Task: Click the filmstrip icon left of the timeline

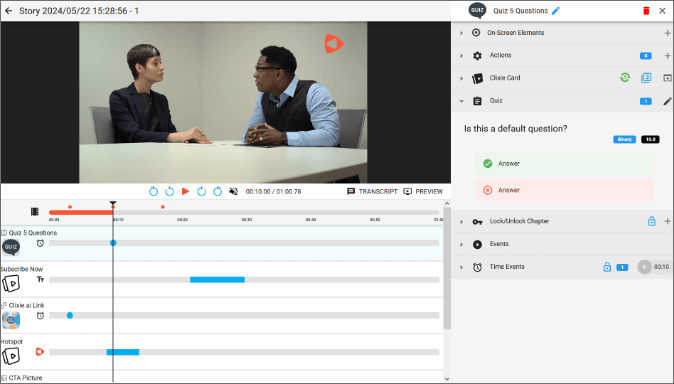Action: (35, 212)
